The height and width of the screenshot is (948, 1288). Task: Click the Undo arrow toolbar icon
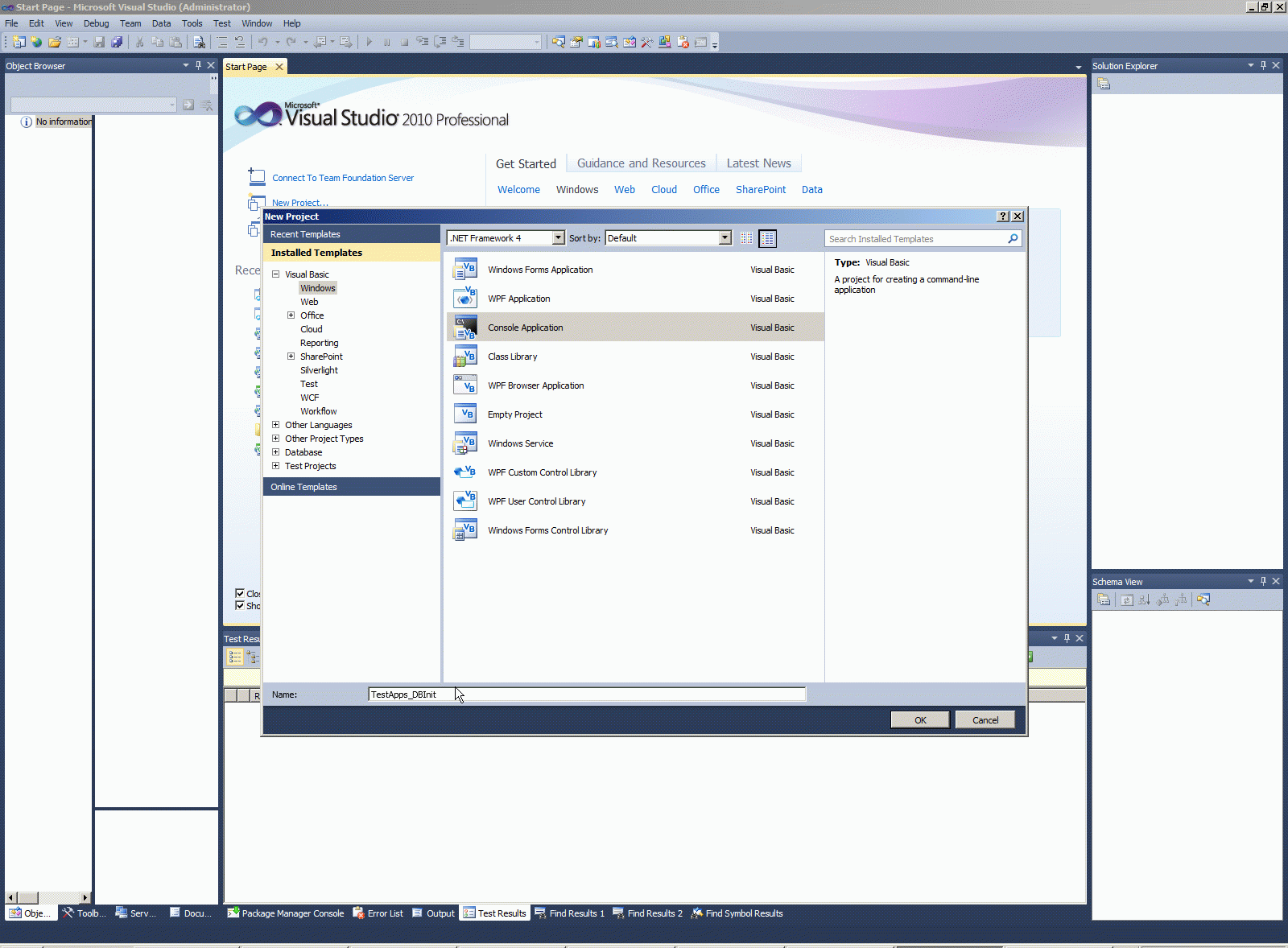click(x=262, y=42)
